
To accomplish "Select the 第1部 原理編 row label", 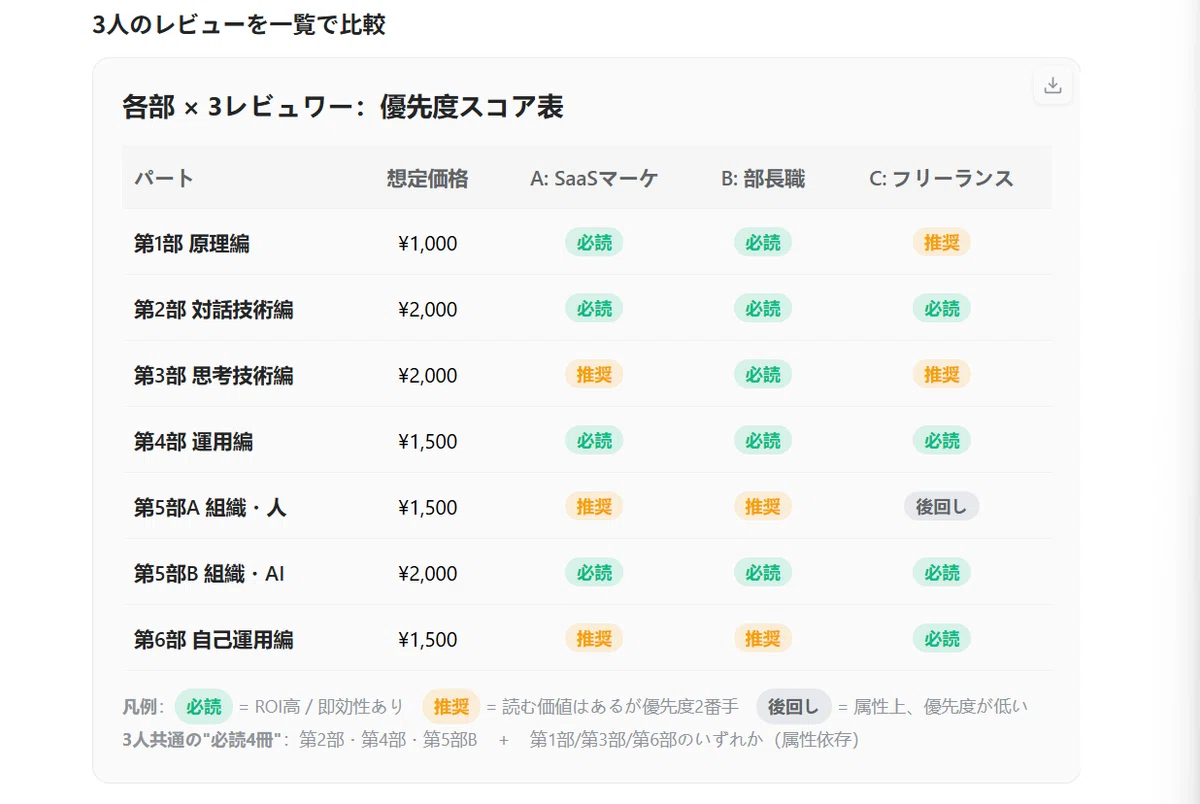I will [192, 243].
